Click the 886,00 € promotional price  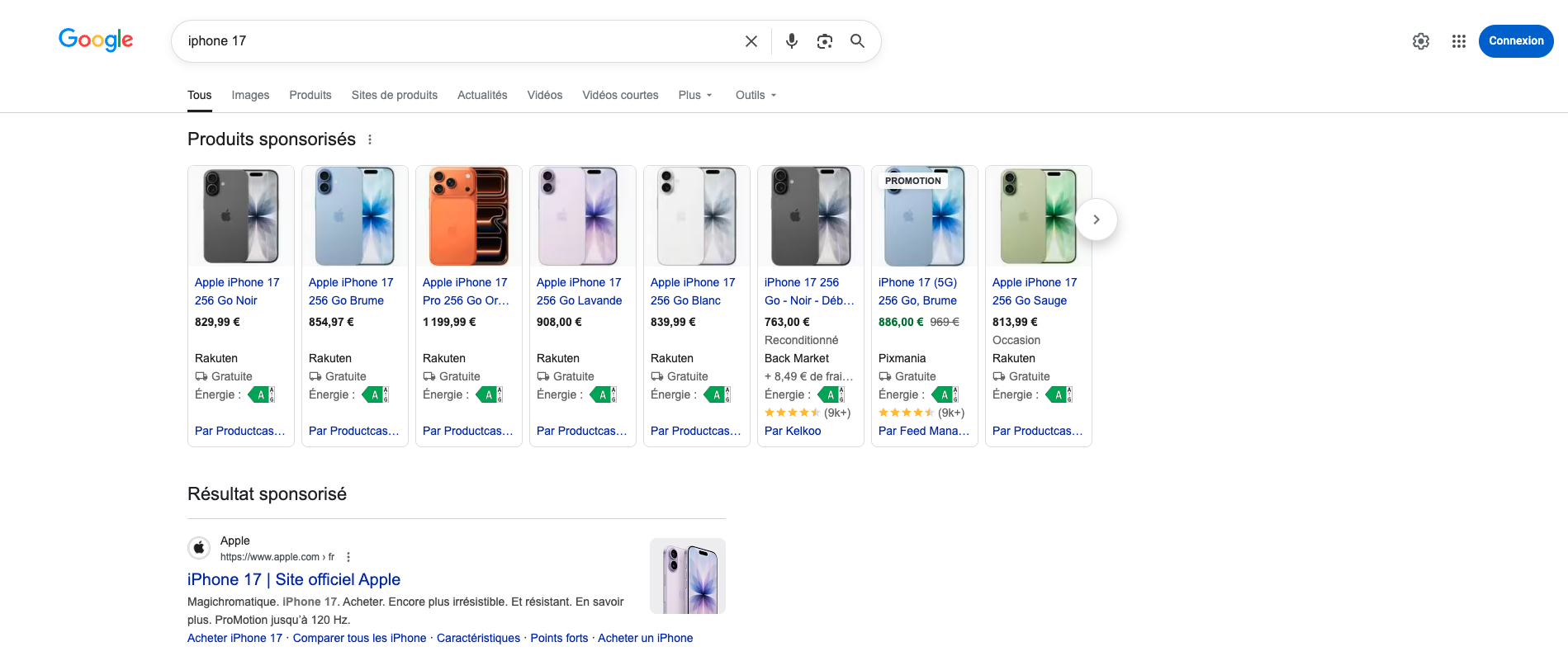901,322
